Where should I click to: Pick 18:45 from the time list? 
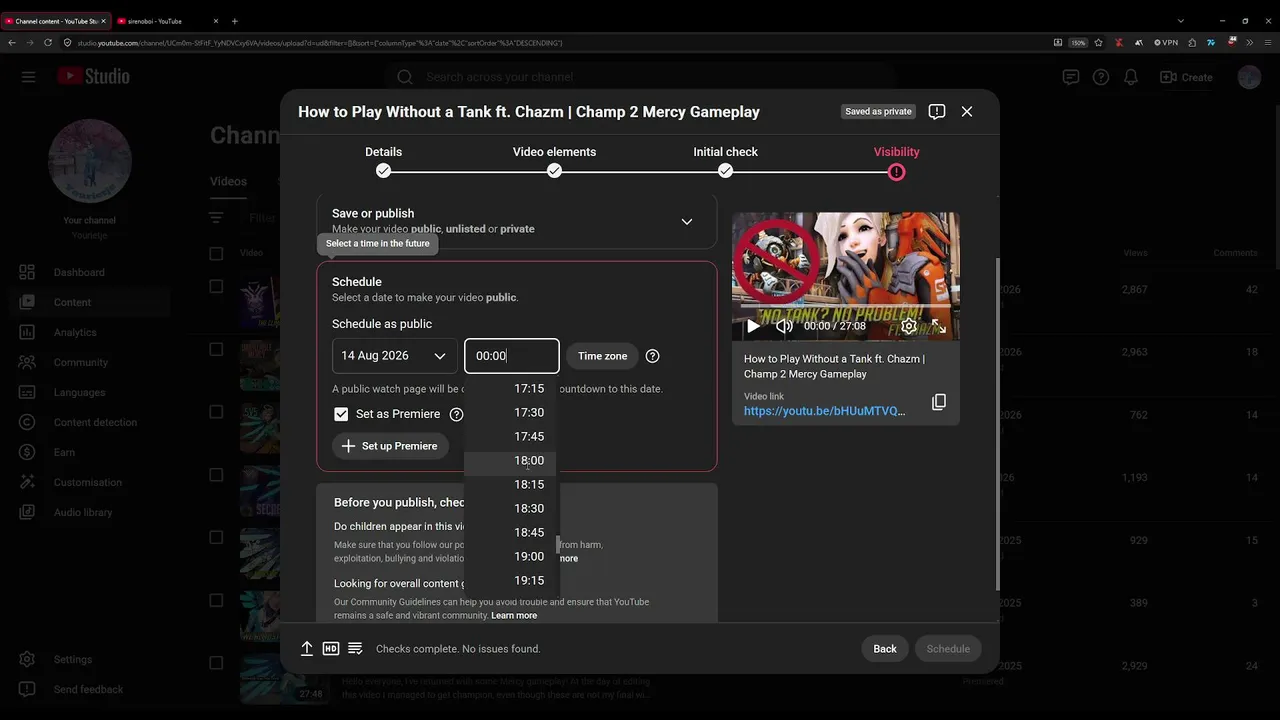coord(512,532)
